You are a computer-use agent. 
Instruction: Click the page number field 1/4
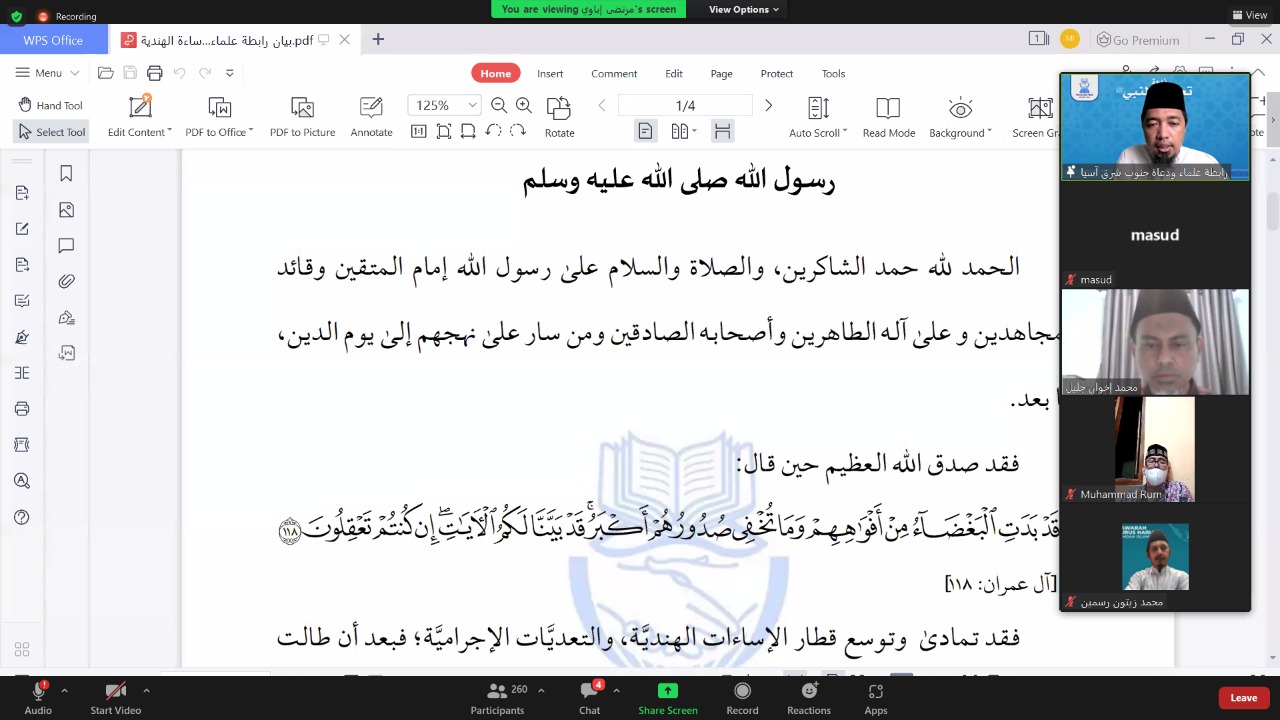click(685, 105)
